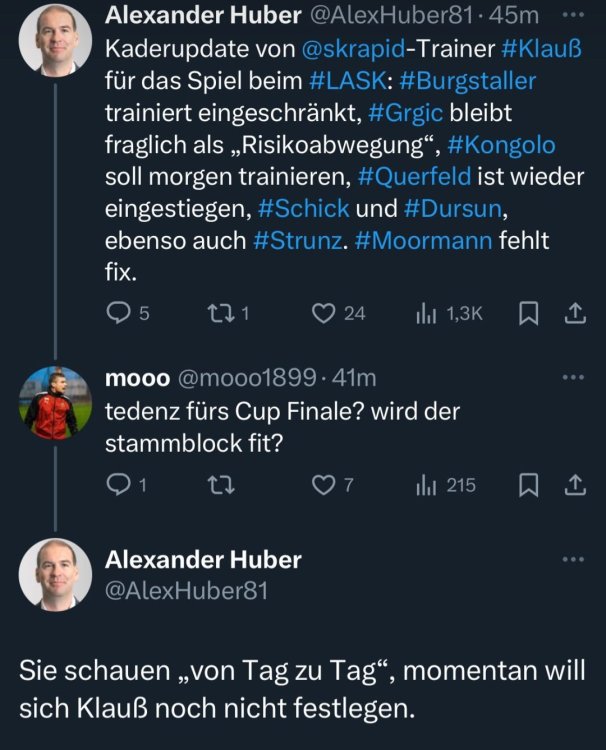Reply to Alexander Huber's Kaderupdate tweet
Image resolution: width=606 pixels, height=750 pixels.
[118, 313]
